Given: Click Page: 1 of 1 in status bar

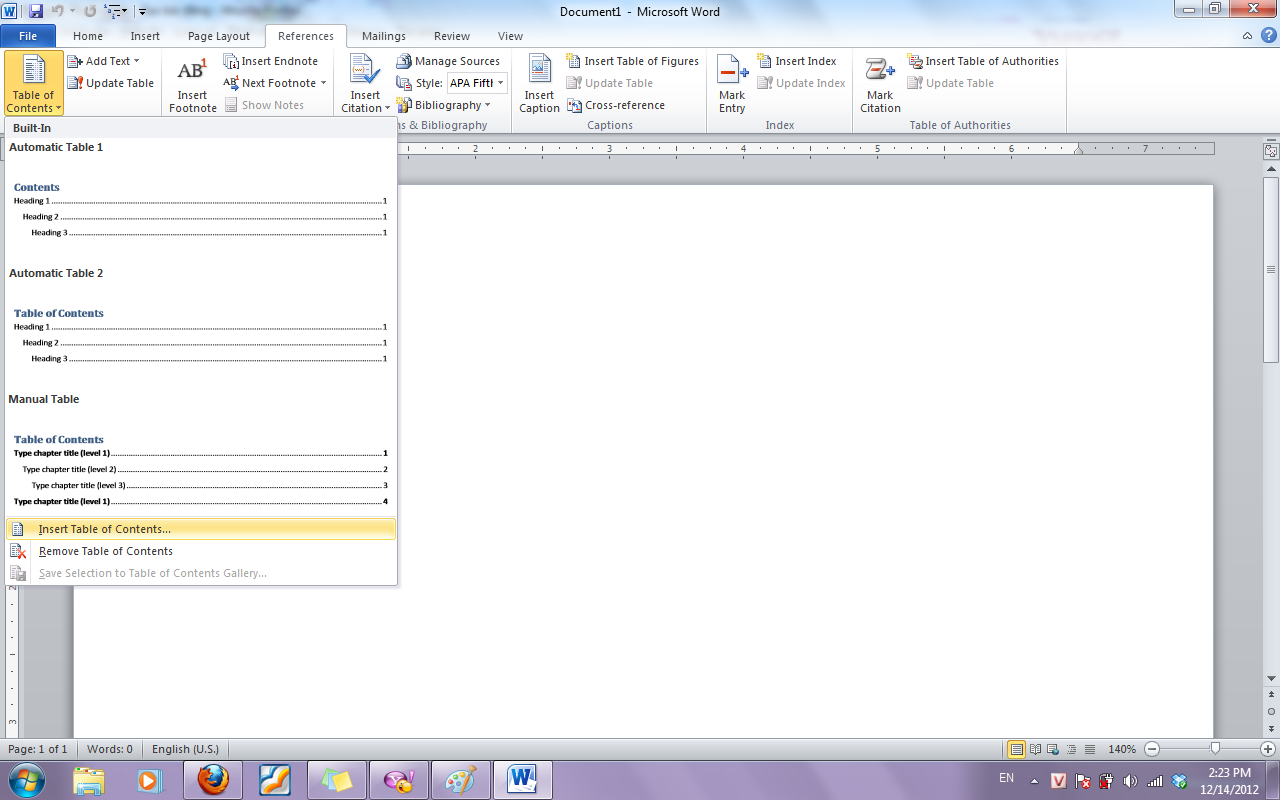Looking at the screenshot, I should click(38, 749).
